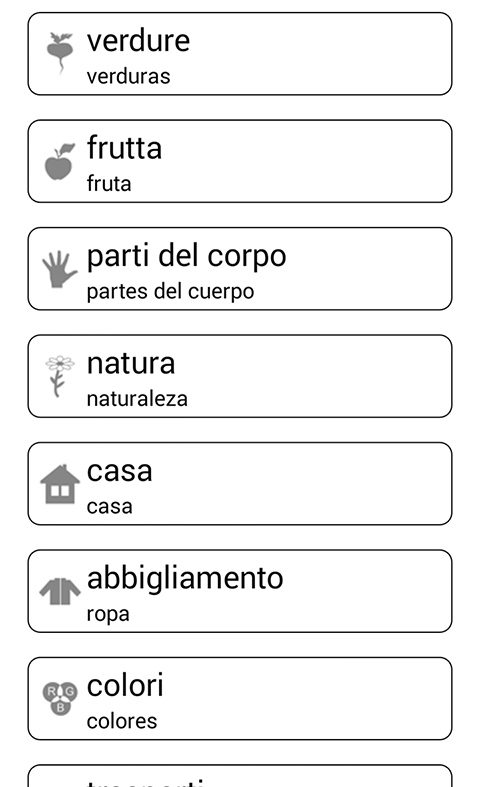The height and width of the screenshot is (787, 480).
Task: Tap the 'verduras' translation text
Action: click(x=129, y=77)
